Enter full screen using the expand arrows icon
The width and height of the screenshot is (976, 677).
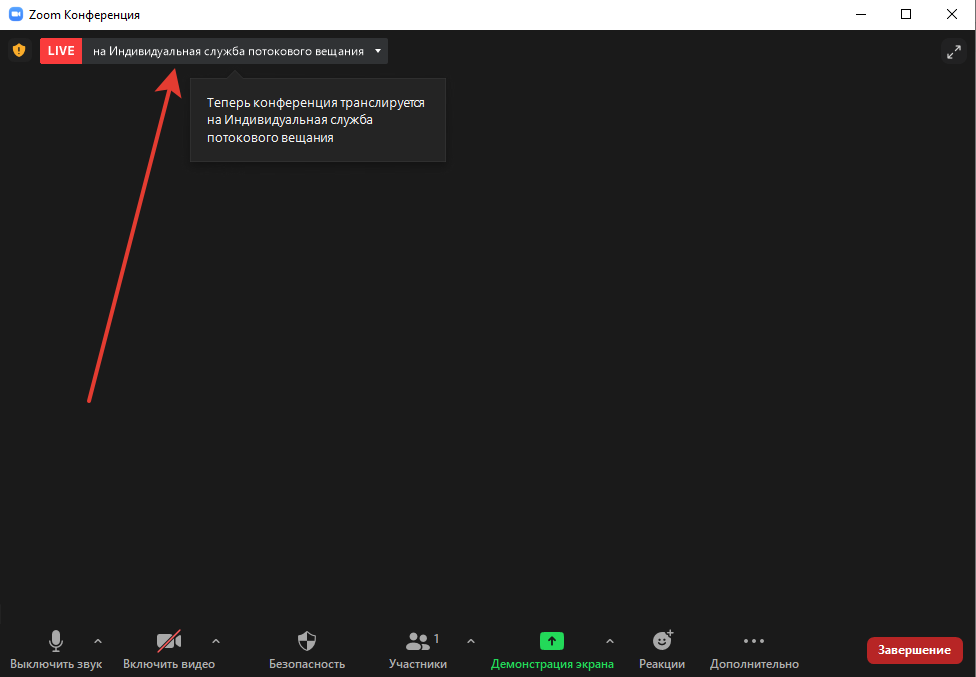click(x=954, y=52)
